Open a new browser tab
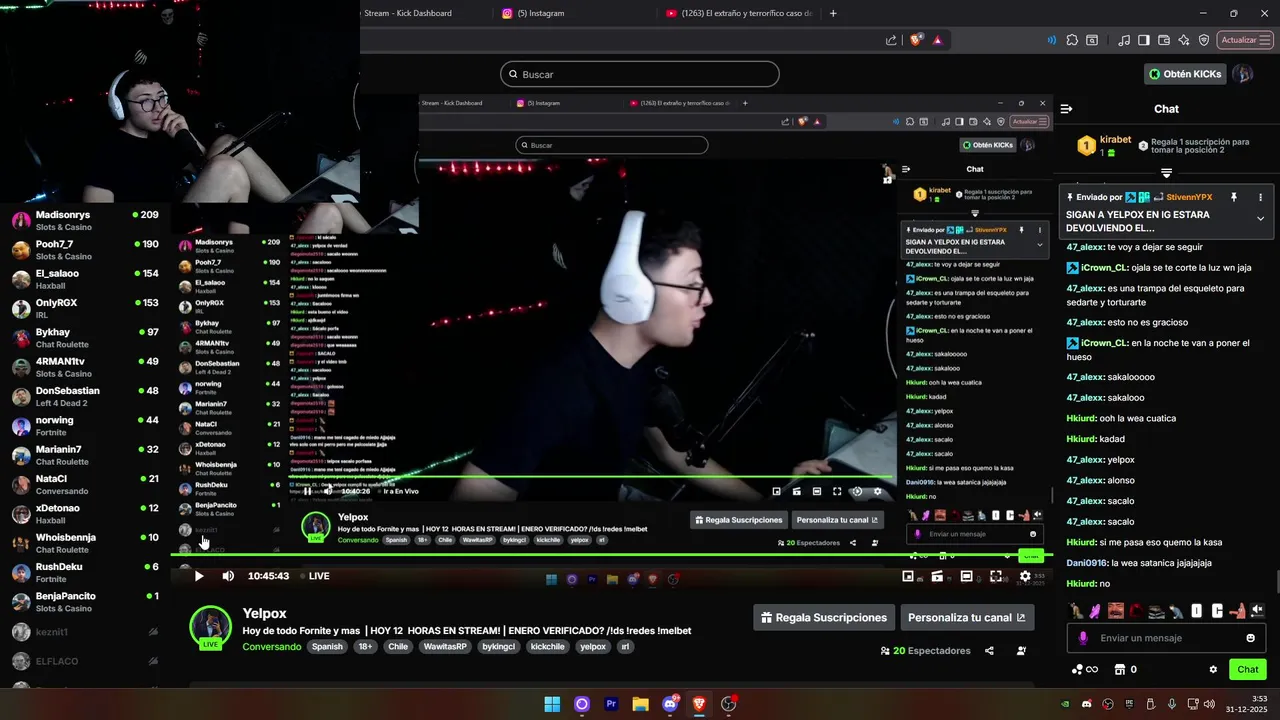 click(x=833, y=13)
